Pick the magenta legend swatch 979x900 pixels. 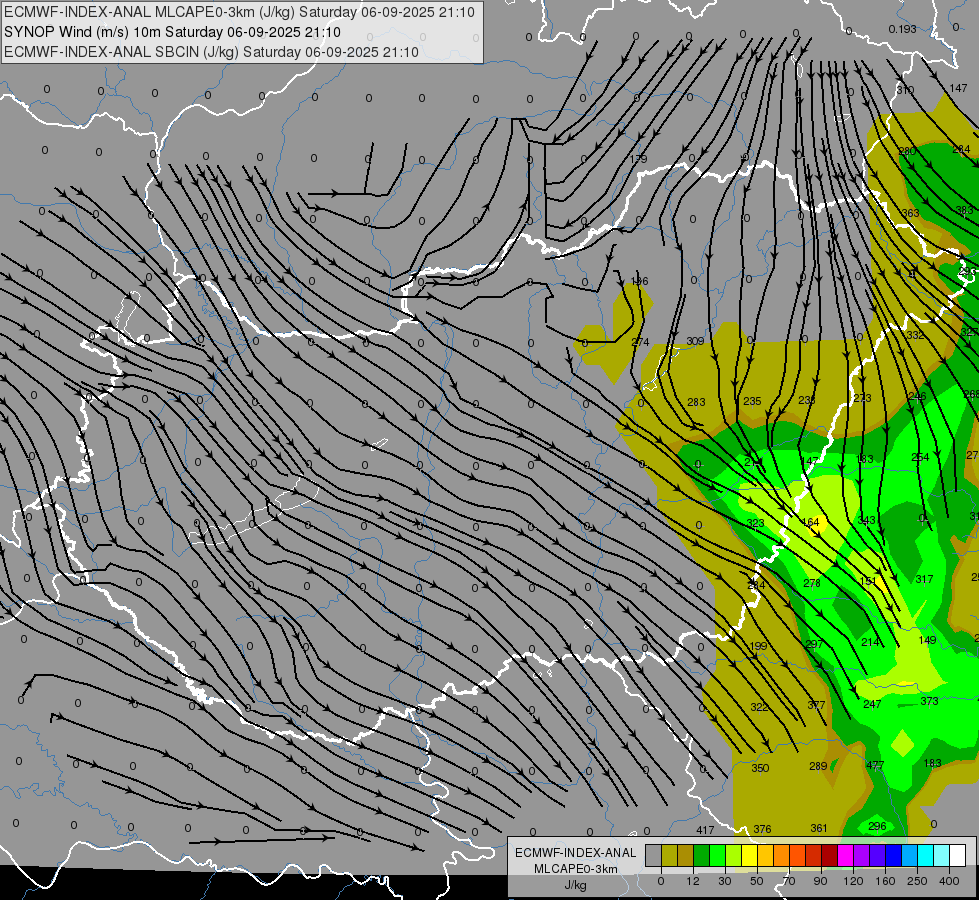pos(845,856)
